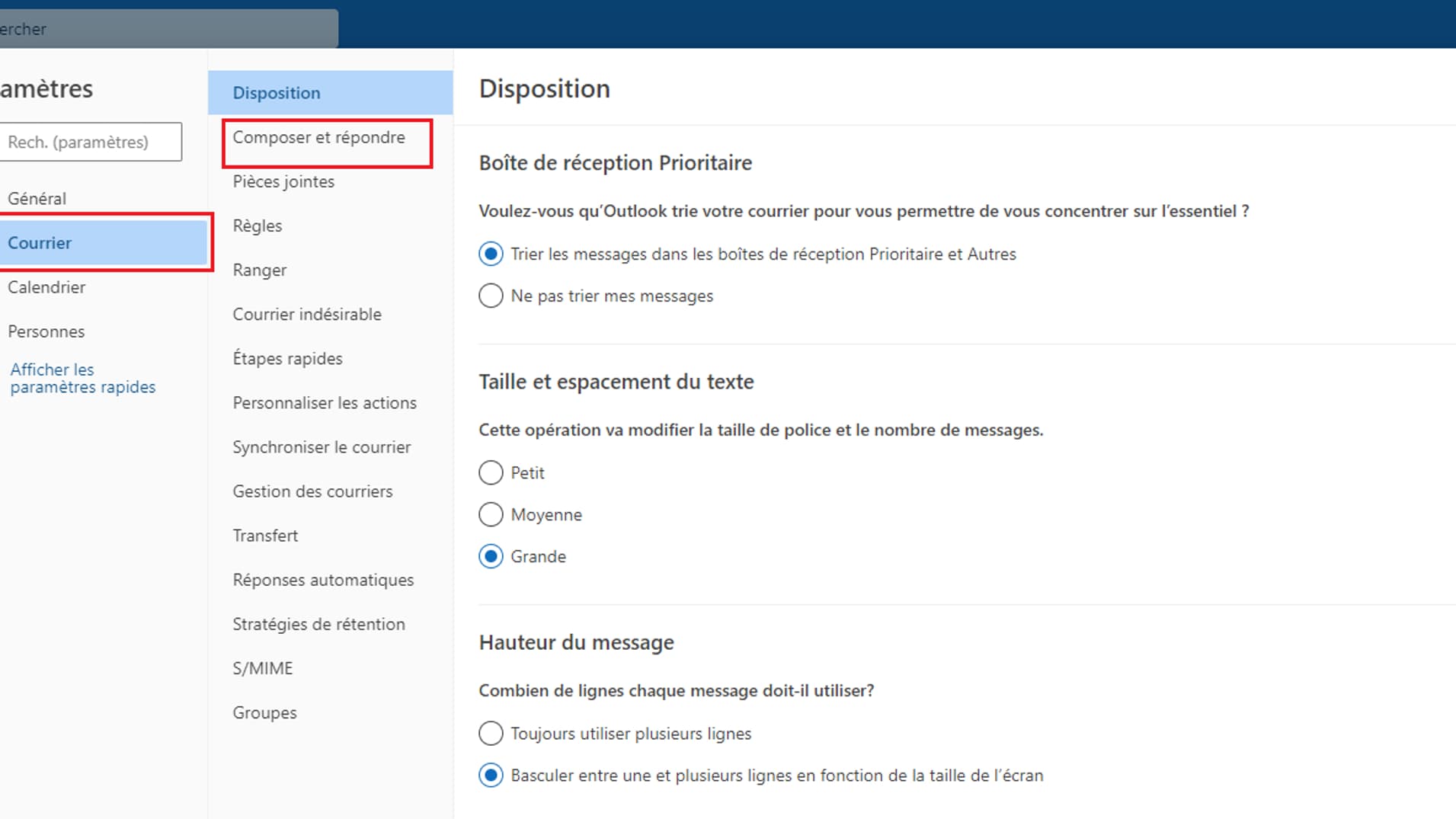Click the settings search field
Viewport: 1456px width, 819px height.
click(x=89, y=142)
